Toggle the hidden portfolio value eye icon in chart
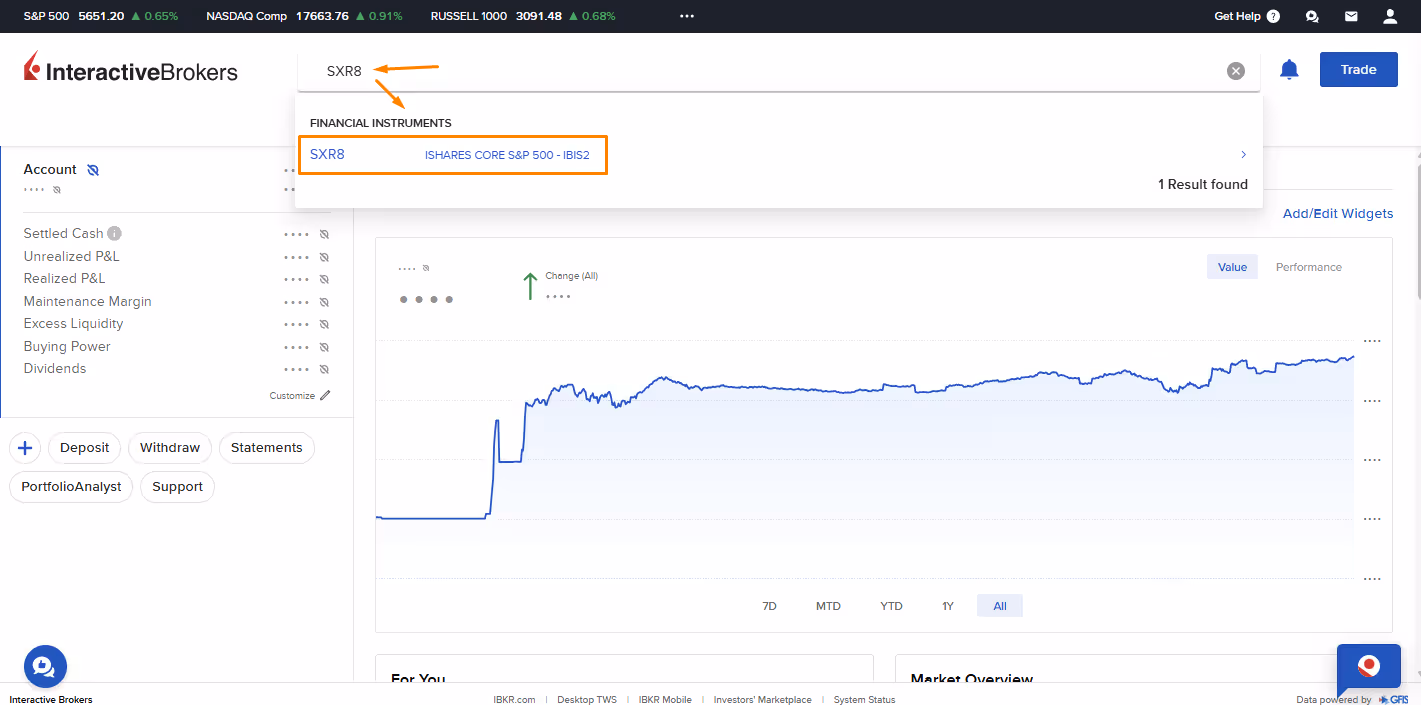 pyautogui.click(x=427, y=269)
